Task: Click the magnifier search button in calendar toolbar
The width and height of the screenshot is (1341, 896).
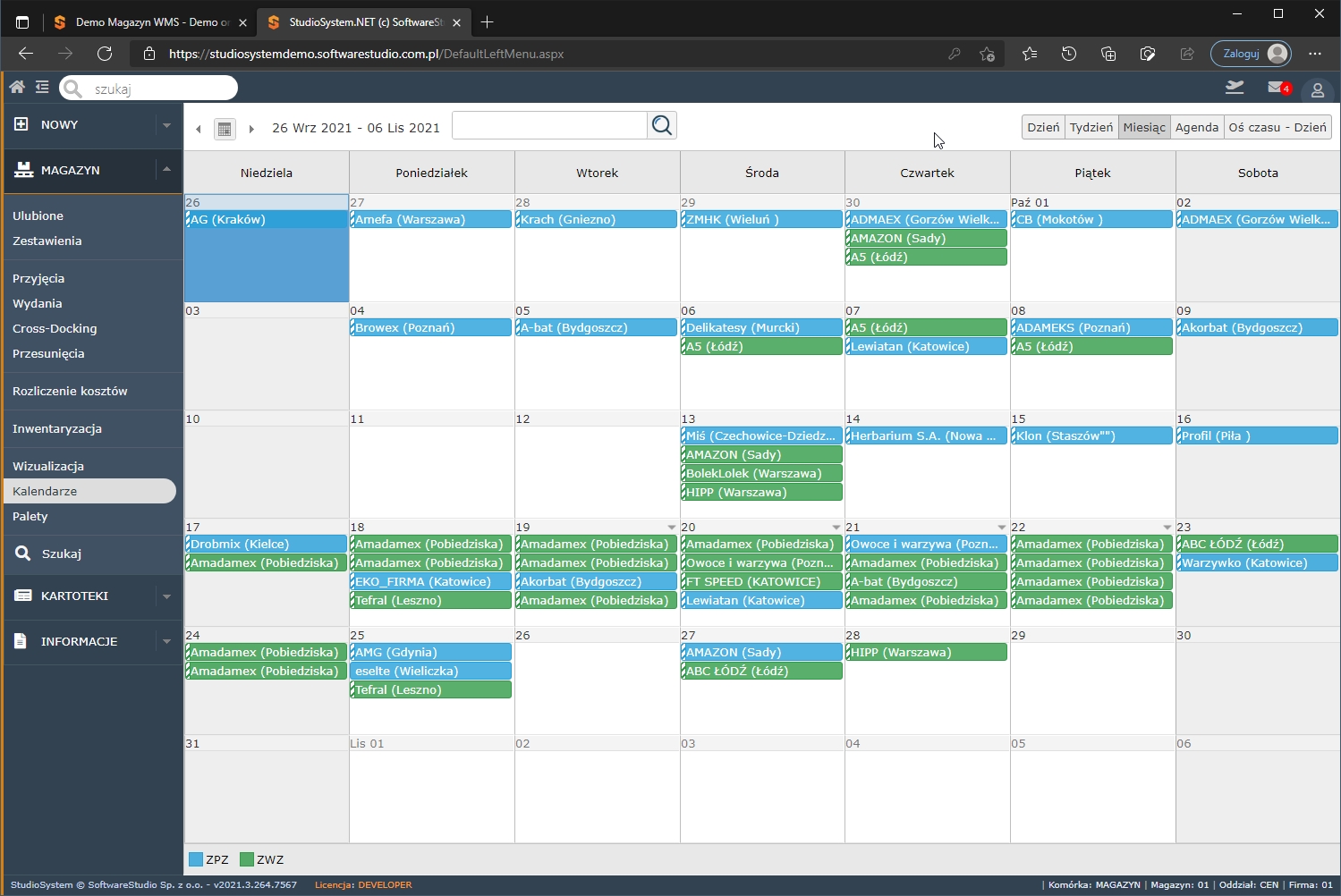Action: 662,125
